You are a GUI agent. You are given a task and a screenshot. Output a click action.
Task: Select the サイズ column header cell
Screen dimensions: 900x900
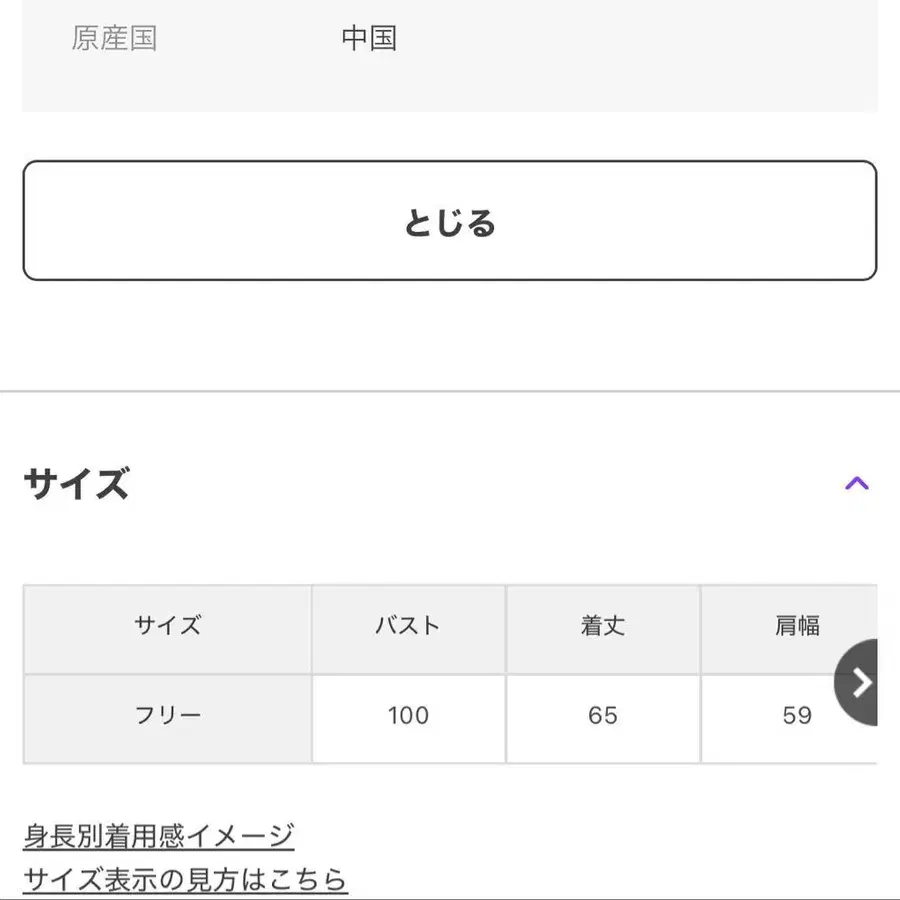pyautogui.click(x=167, y=626)
